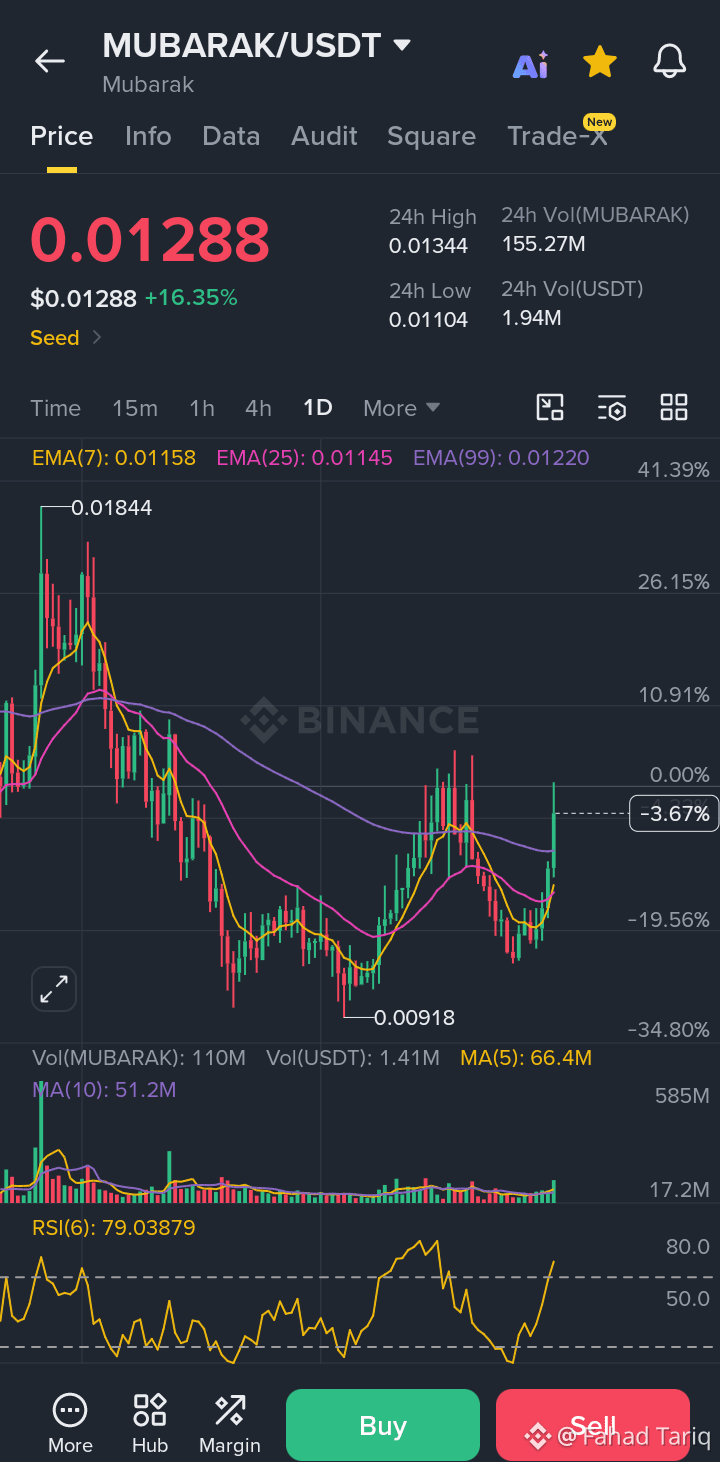Screen dimensions: 720x1462
Task: Switch to the Data tab
Action: tap(231, 136)
